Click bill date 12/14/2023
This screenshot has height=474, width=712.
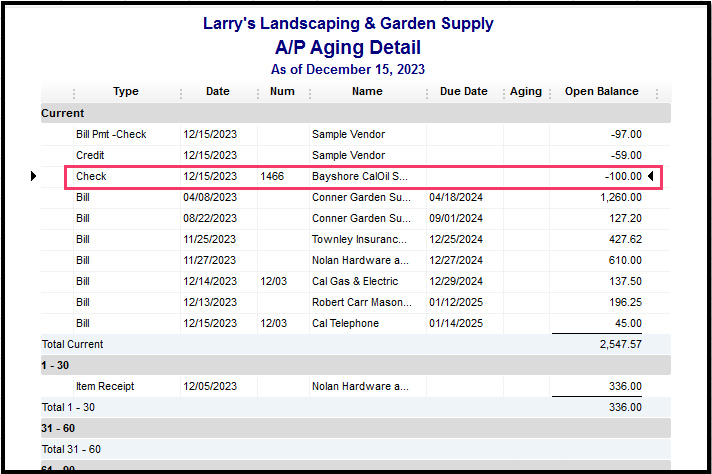210,281
